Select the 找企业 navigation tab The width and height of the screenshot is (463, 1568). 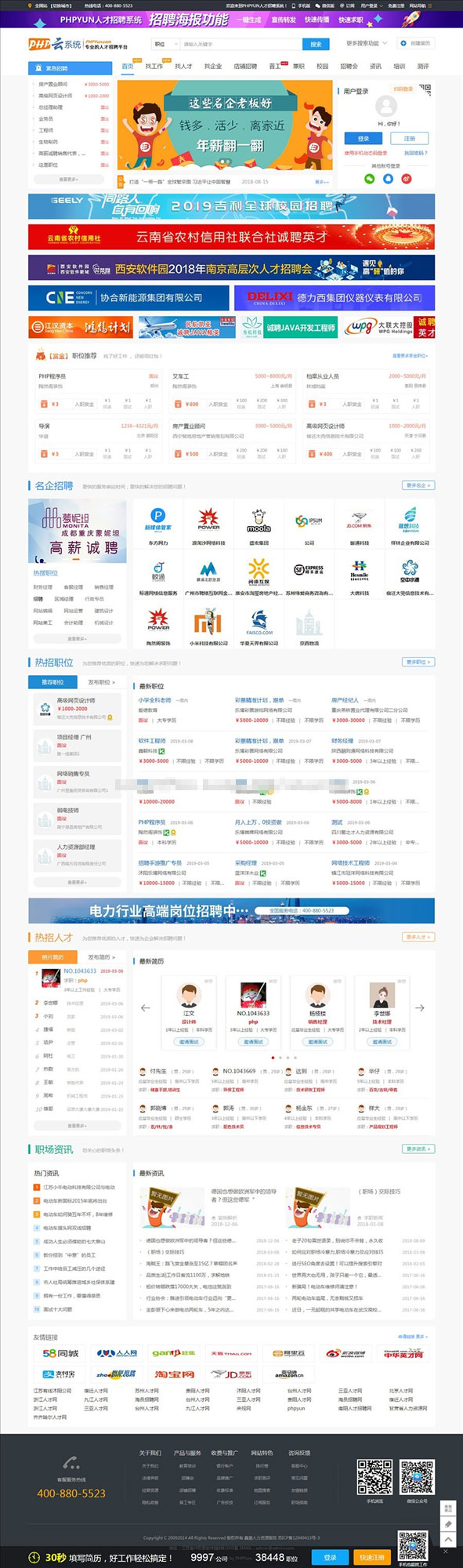213,67
